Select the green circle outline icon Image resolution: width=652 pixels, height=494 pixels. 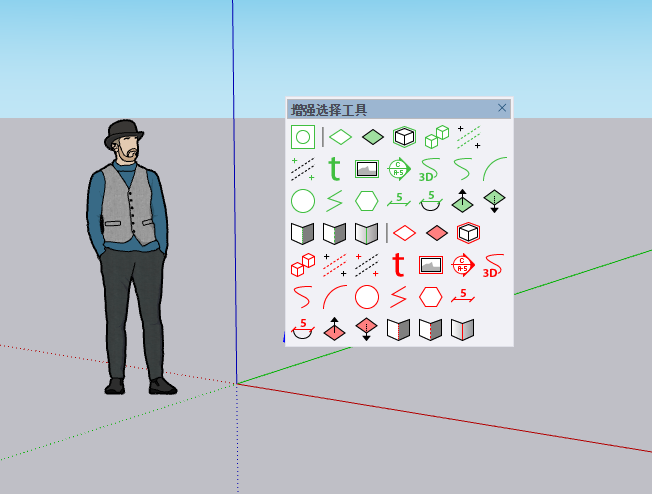coord(303,201)
